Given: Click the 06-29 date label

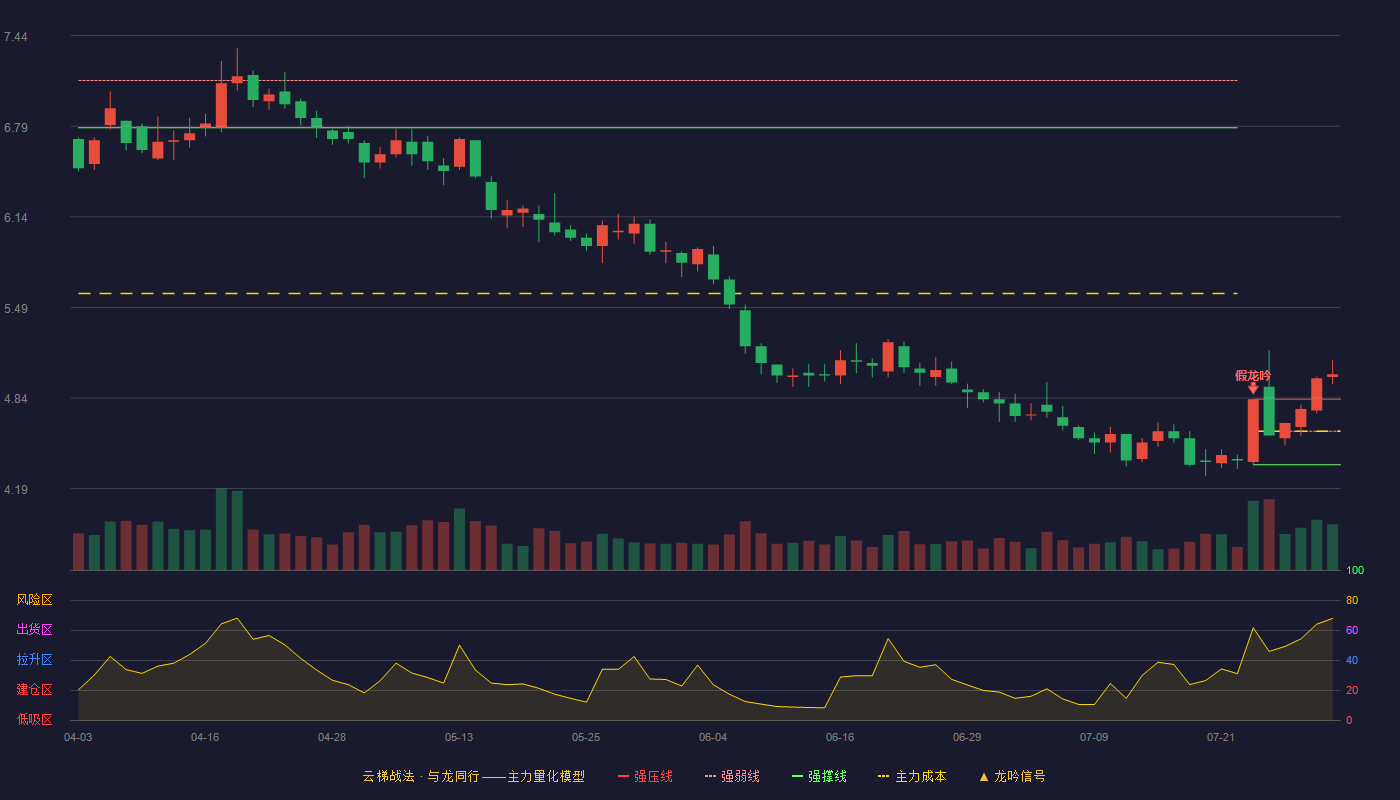Looking at the screenshot, I should [967, 737].
